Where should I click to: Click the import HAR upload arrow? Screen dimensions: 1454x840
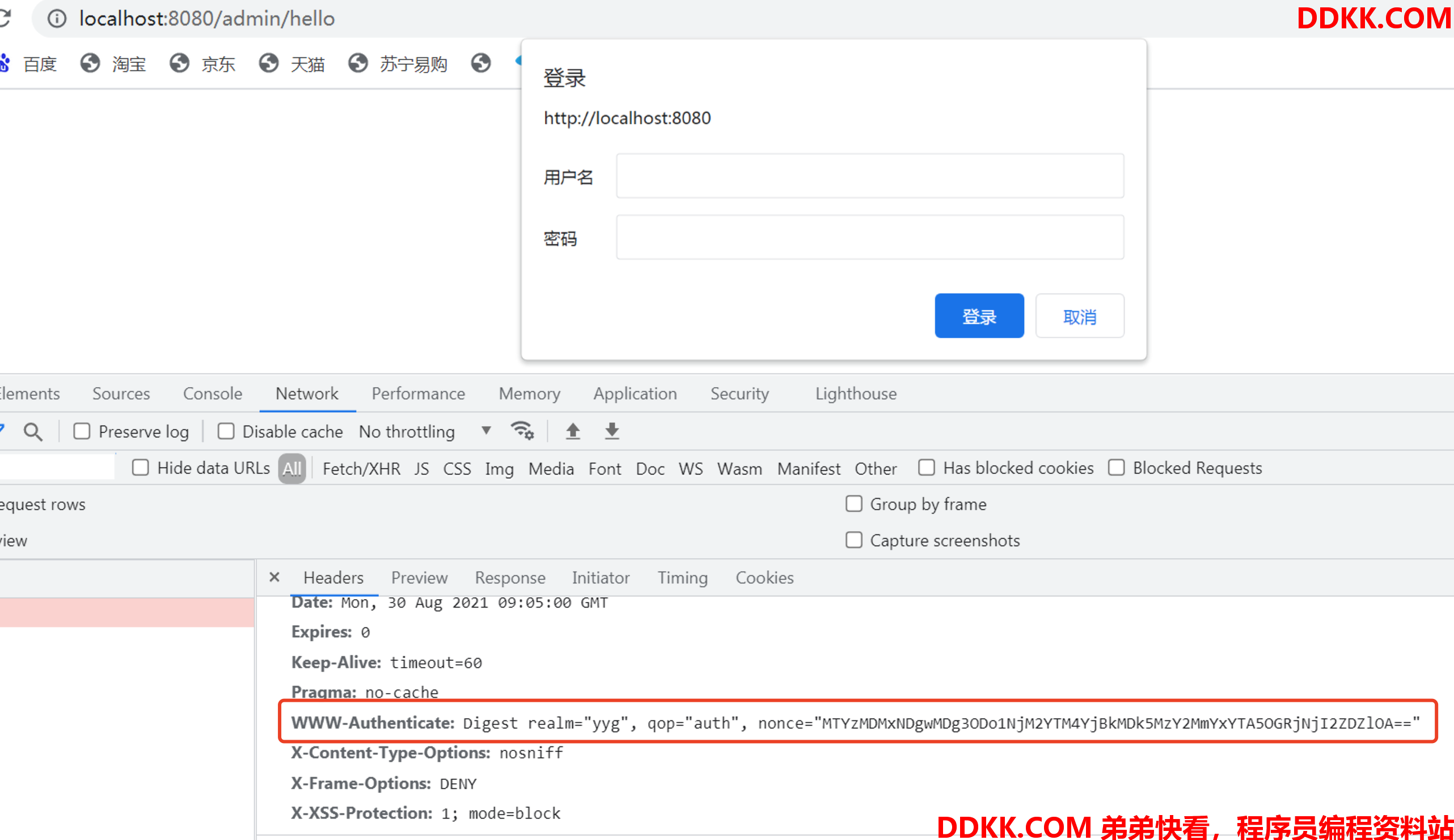572,431
